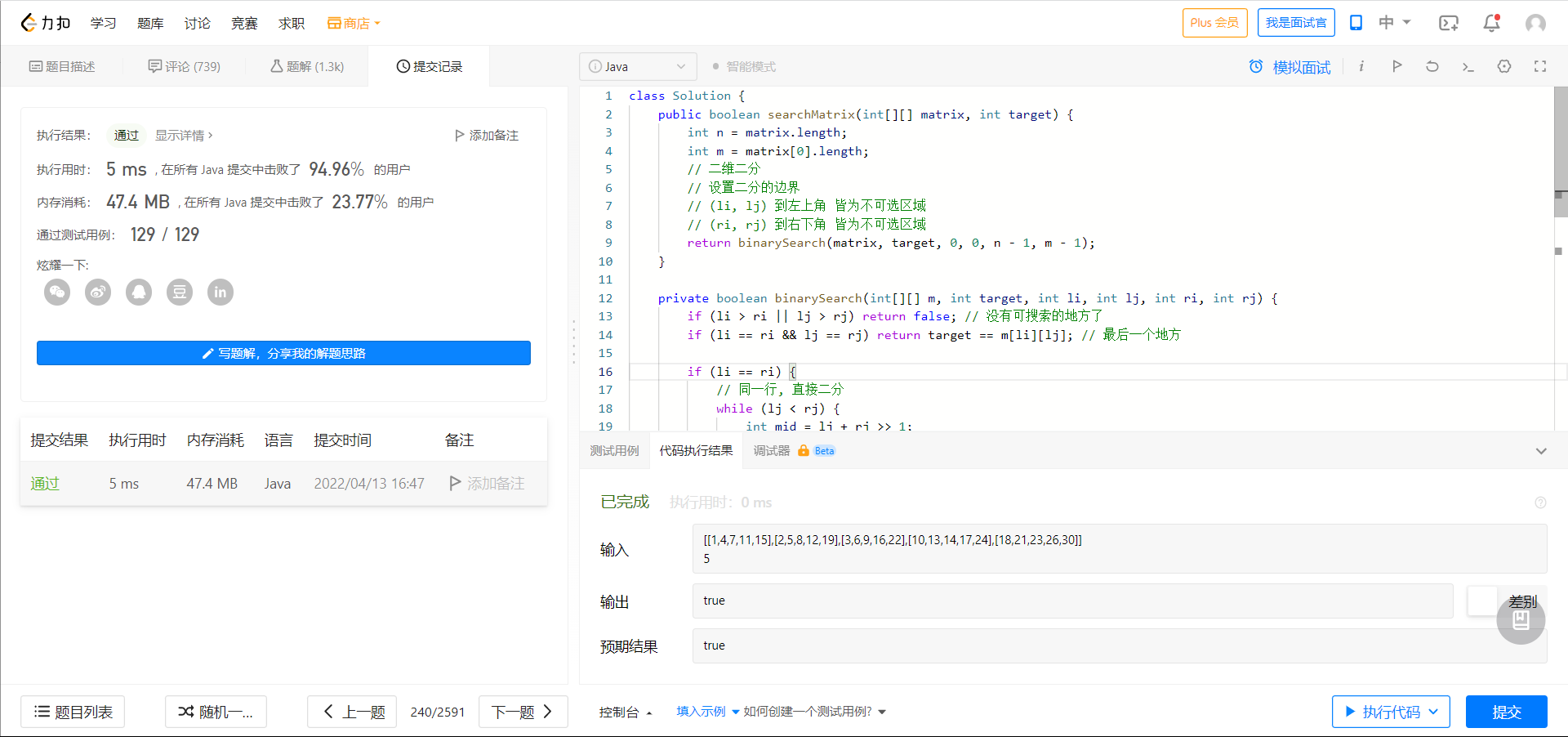Switch to 题目描述 tab
Image resolution: width=1568 pixels, height=737 pixels.
[x=62, y=66]
